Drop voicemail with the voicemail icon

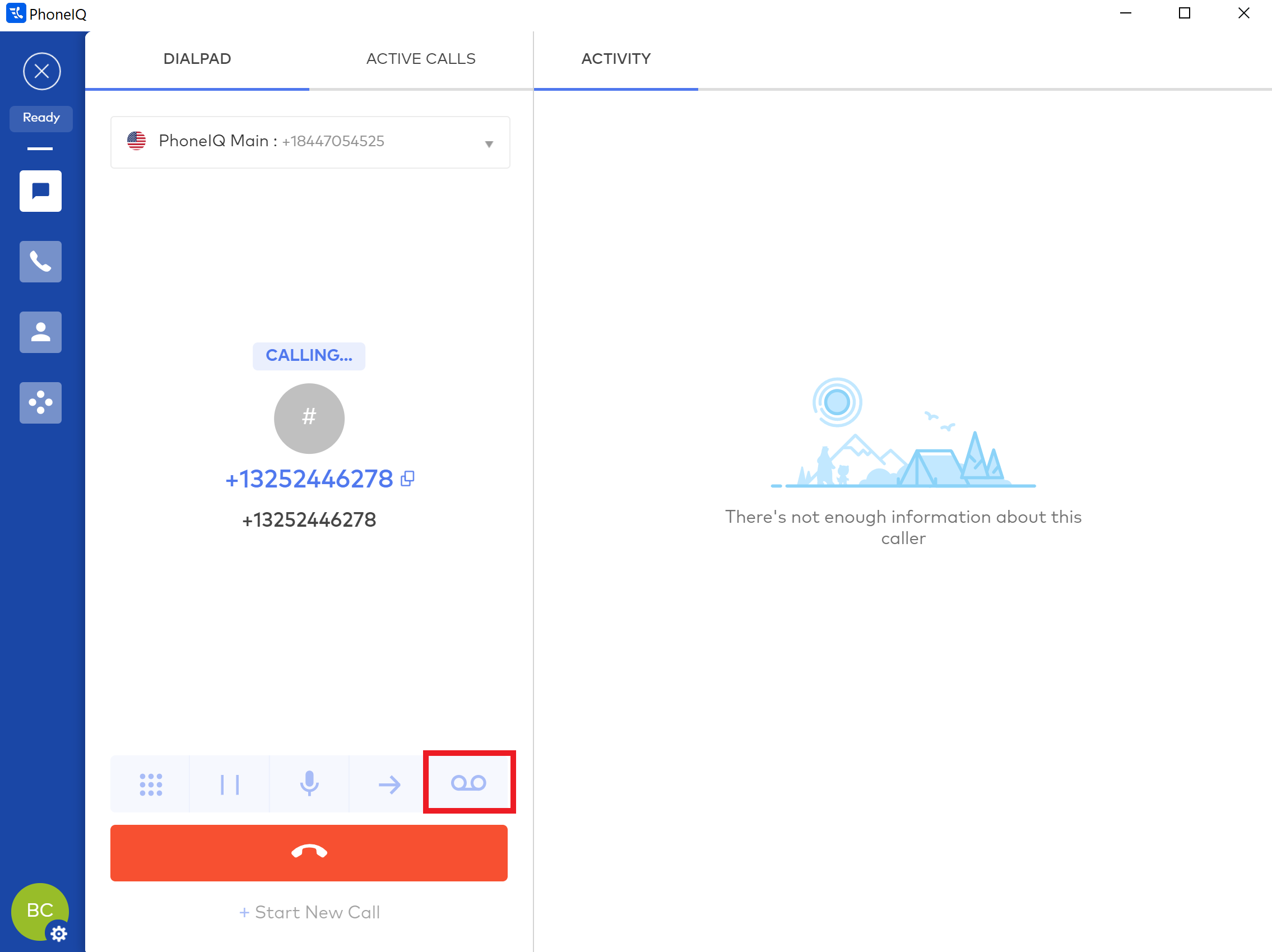click(x=468, y=782)
